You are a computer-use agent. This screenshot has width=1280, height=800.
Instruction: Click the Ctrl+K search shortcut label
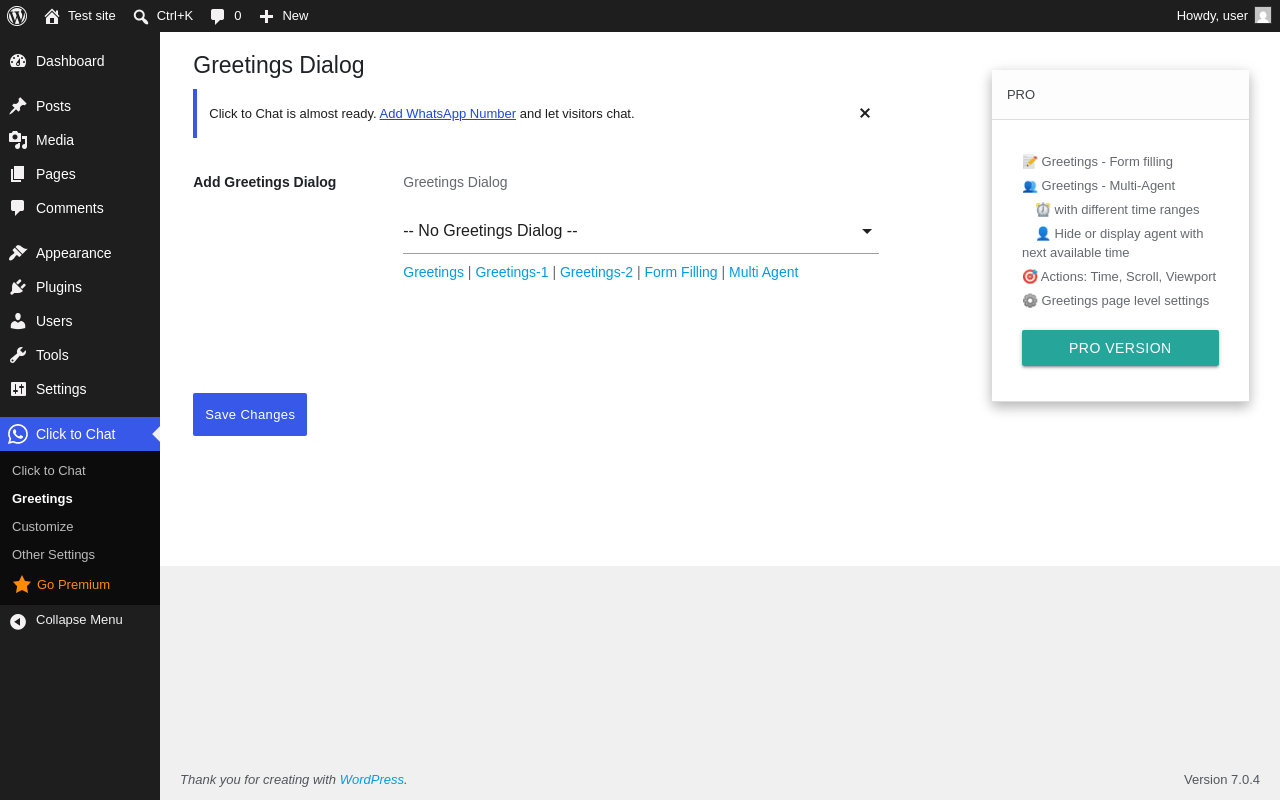[175, 15]
